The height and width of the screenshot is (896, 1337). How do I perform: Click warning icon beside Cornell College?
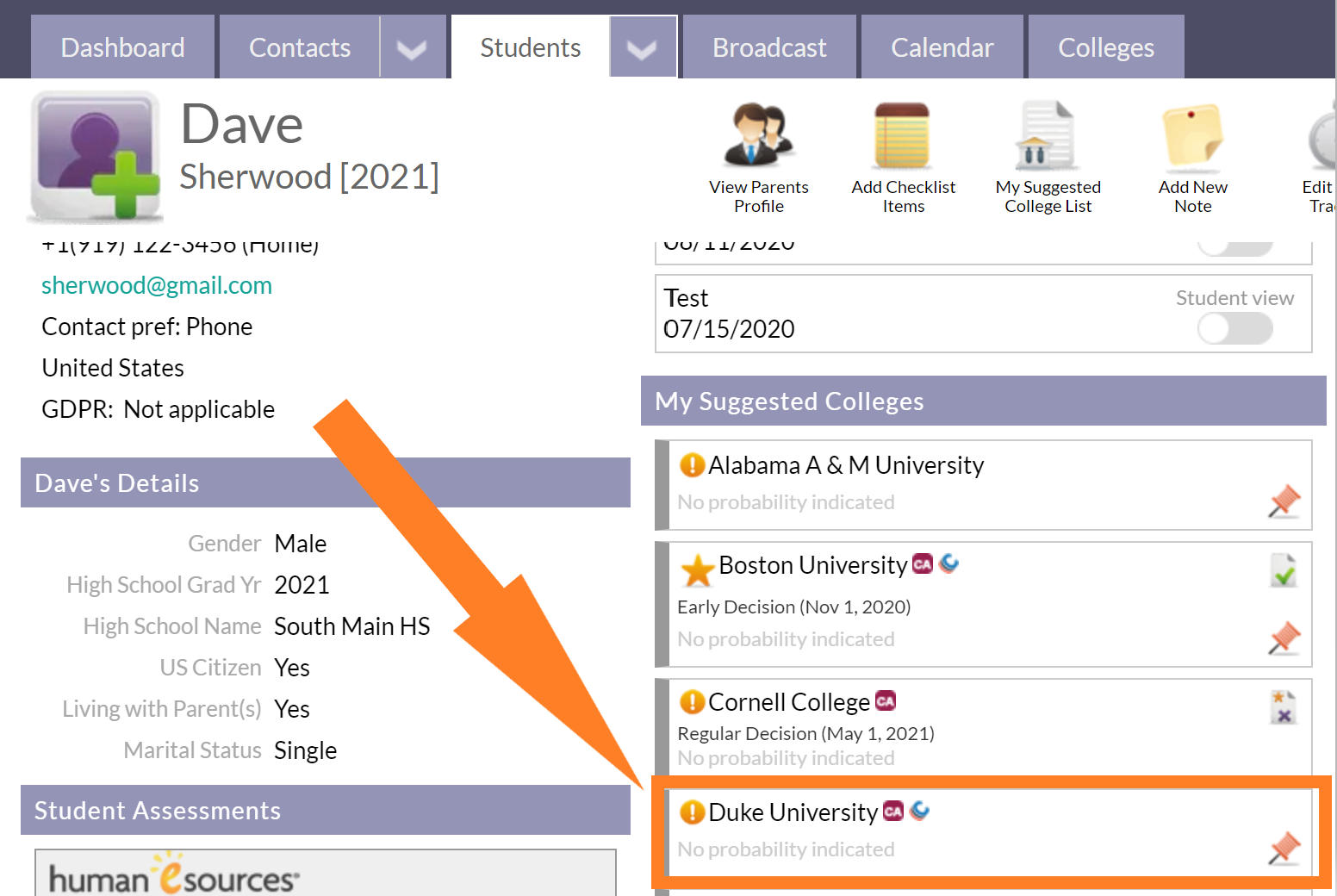coord(692,702)
